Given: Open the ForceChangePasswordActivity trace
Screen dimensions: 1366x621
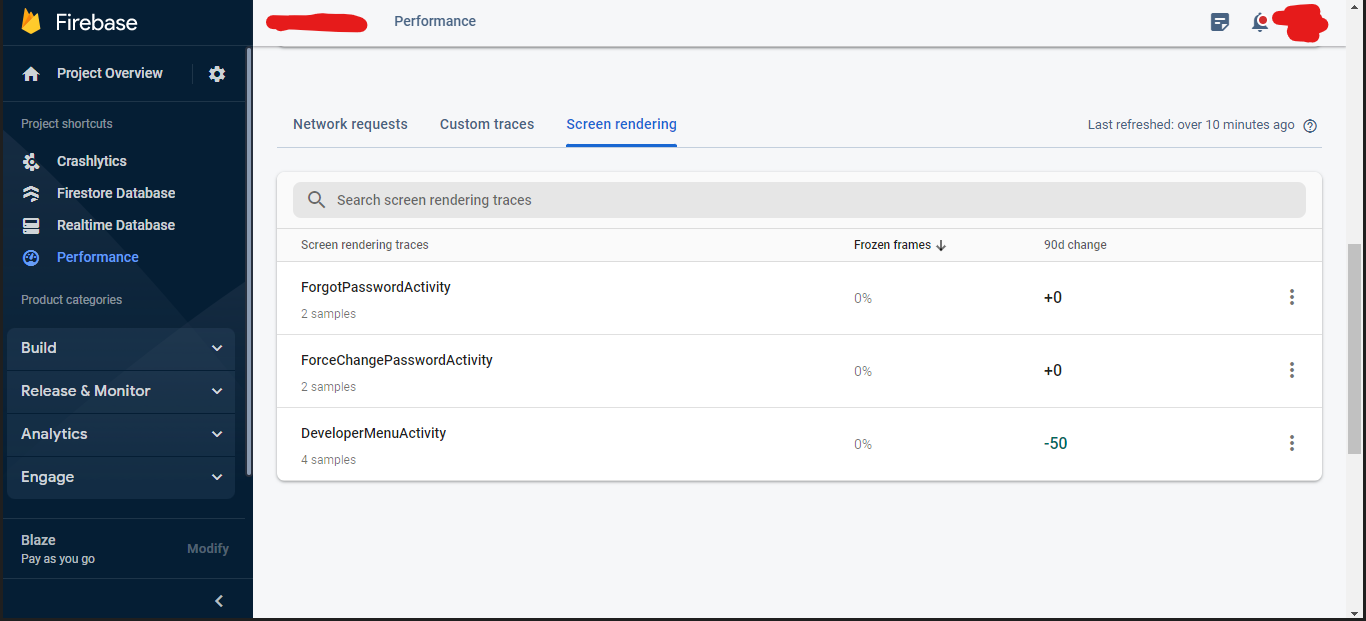Looking at the screenshot, I should 397,360.
